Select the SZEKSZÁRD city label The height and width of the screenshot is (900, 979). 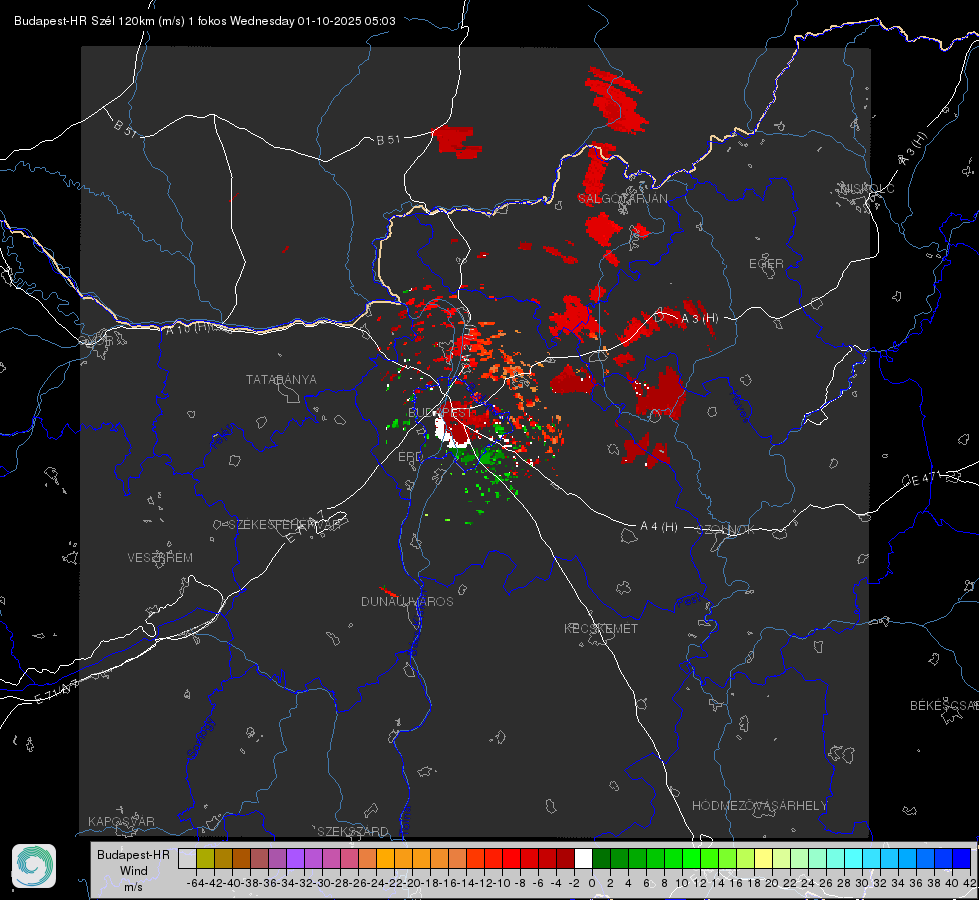coord(353,831)
